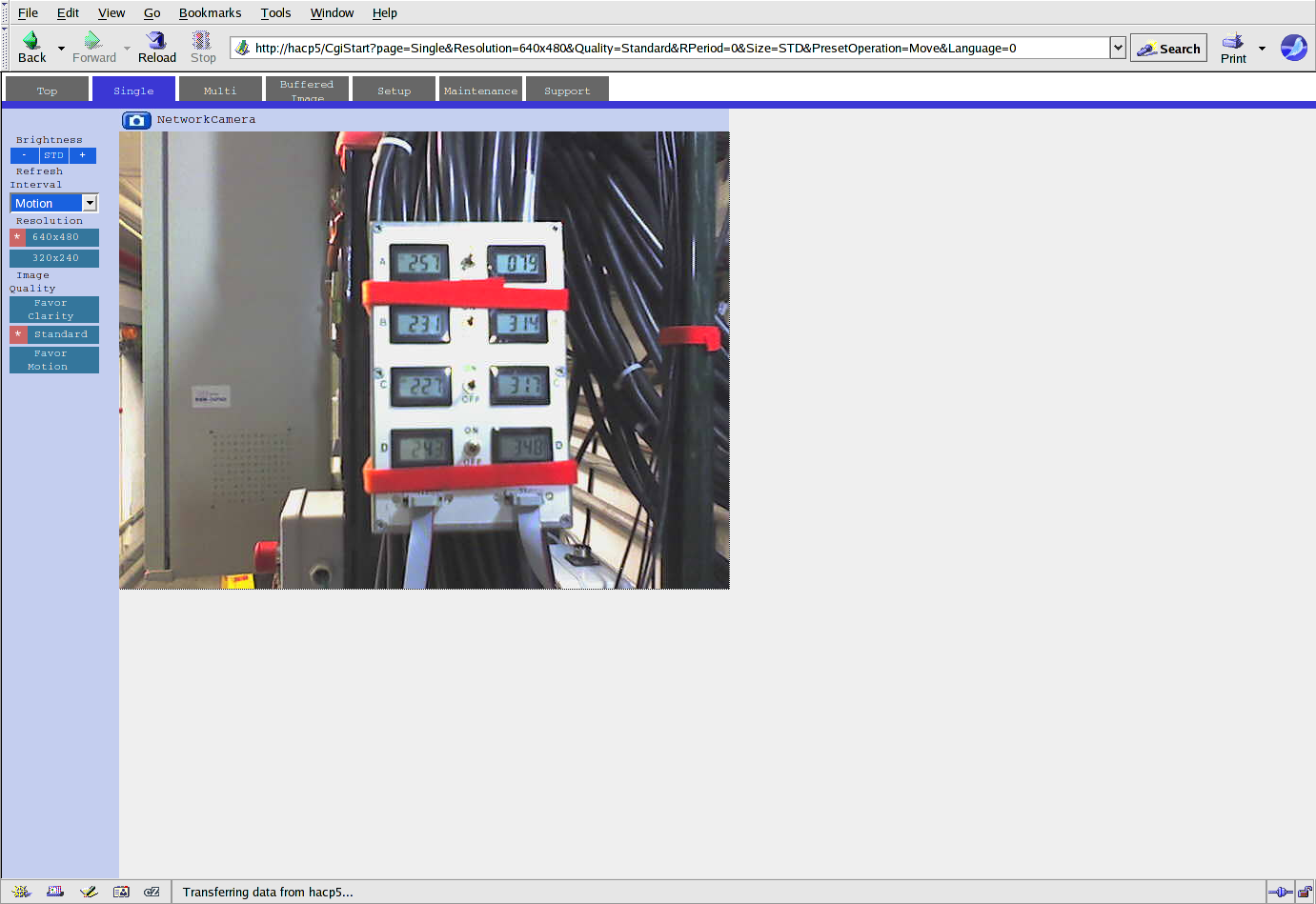This screenshot has height=904, width=1316.
Task: Expand the URL history dropdown
Action: click(1118, 48)
